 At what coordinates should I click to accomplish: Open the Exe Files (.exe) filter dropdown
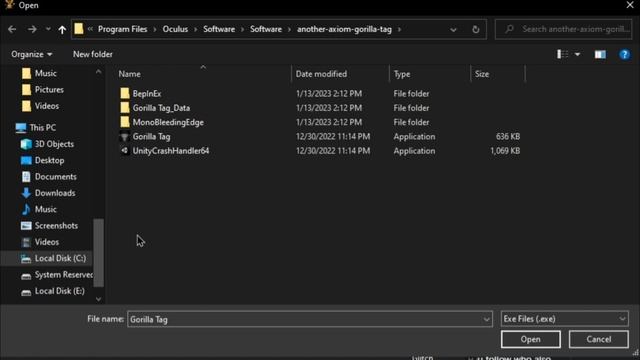pos(564,319)
